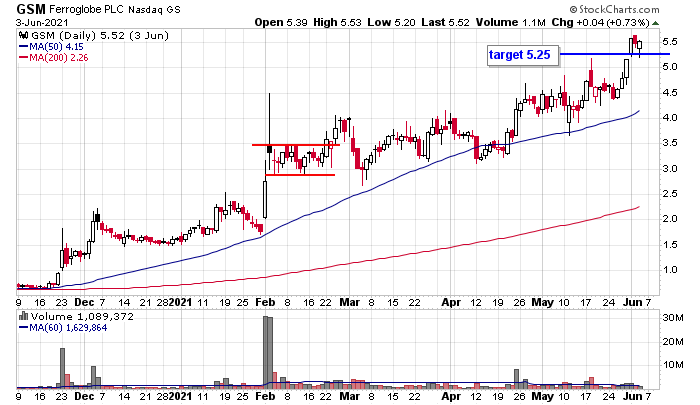The height and width of the screenshot is (405, 700).
Task: Click the candlestick icon beside GSM (Daily)
Action: pos(24,36)
